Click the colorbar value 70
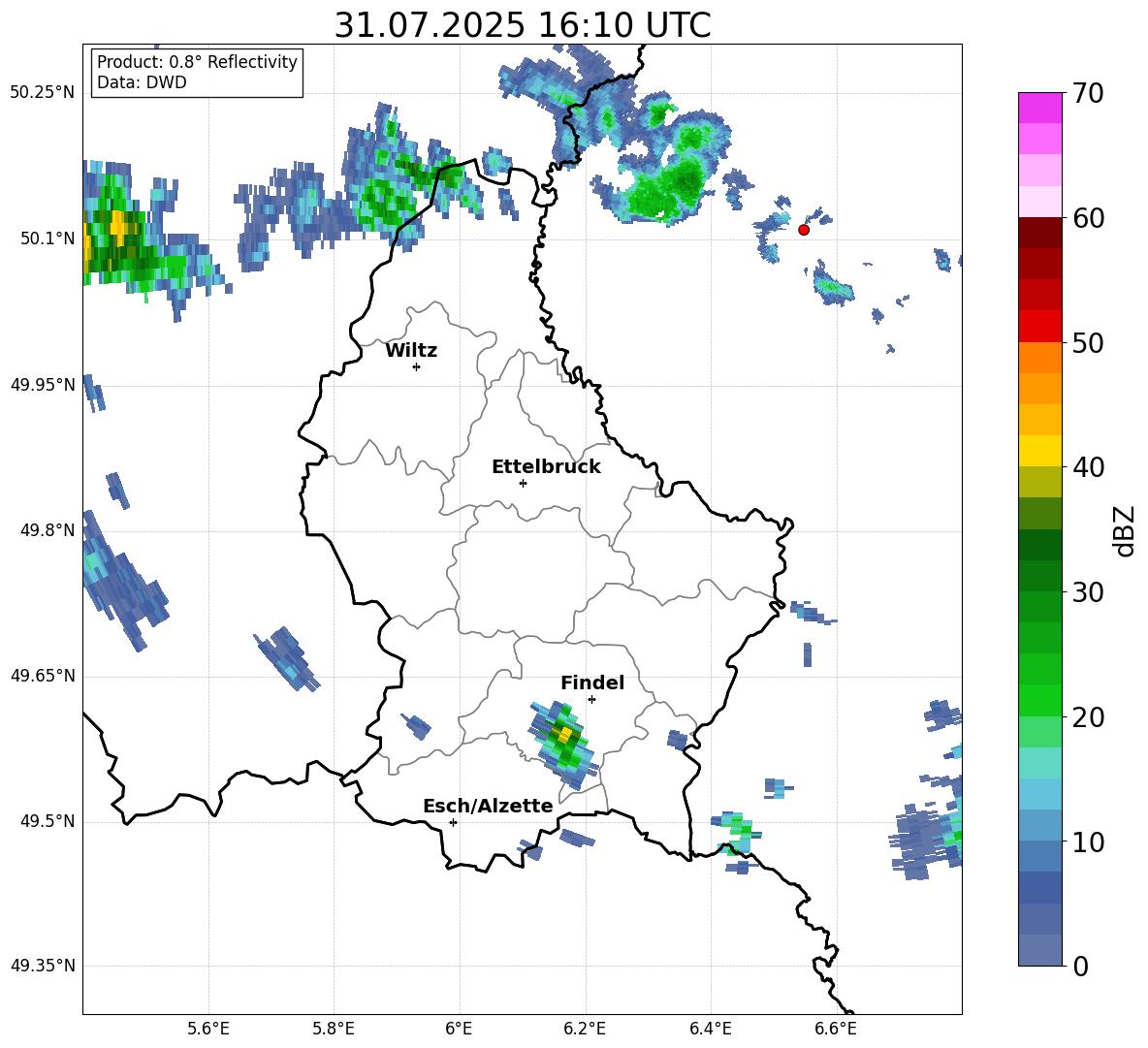Screen dimensions: 1148x1048 pos(1088,94)
